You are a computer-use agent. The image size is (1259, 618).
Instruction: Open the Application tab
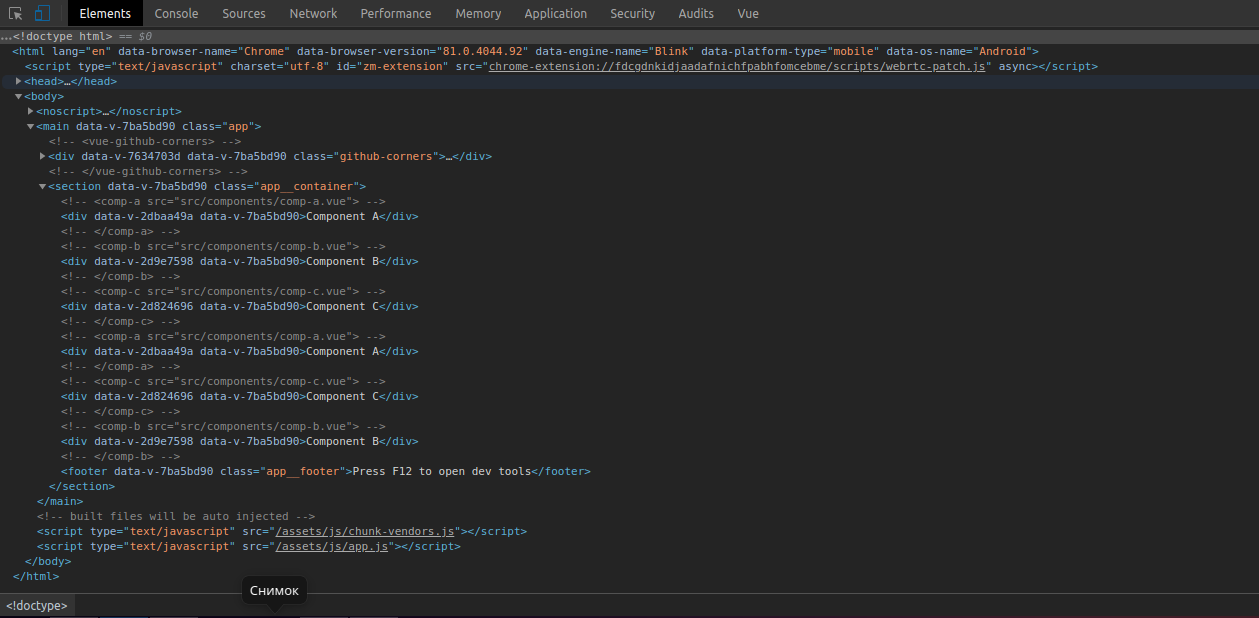click(556, 13)
